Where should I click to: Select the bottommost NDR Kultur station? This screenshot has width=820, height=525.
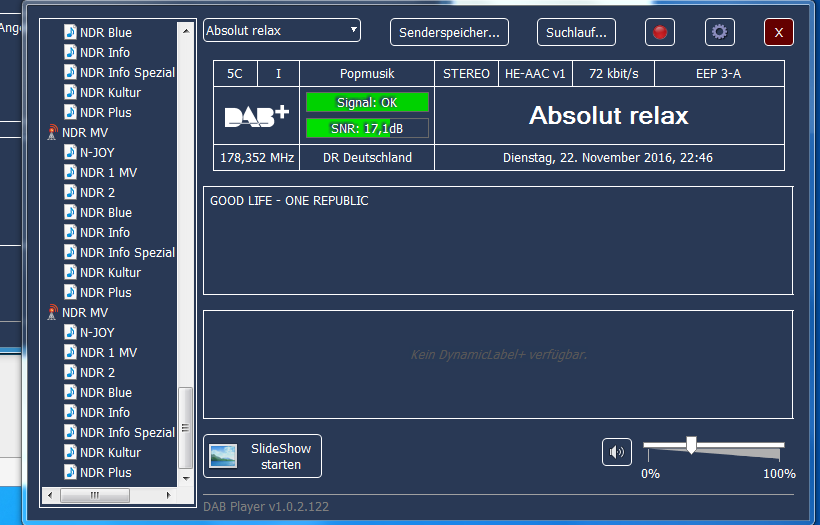[x=110, y=452]
